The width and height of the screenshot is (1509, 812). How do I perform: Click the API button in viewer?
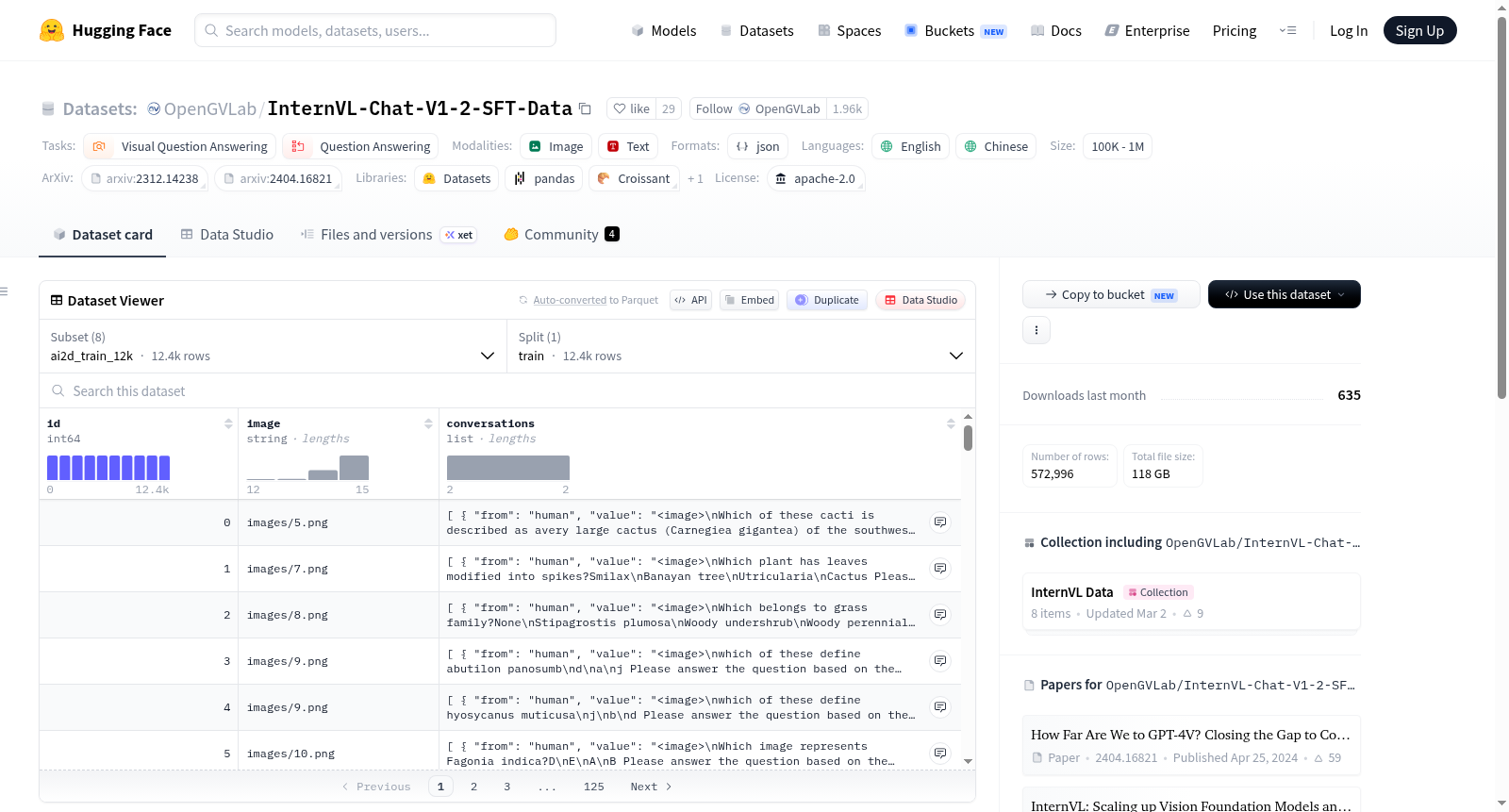coord(690,300)
